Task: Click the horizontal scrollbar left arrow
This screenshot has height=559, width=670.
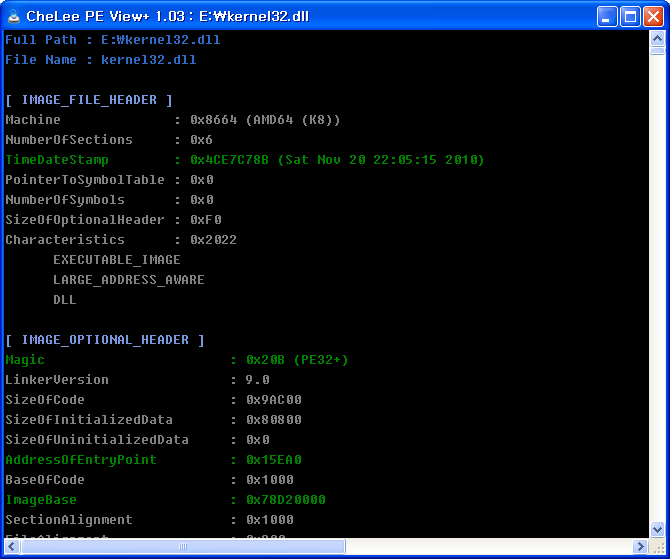Action: (x=12, y=546)
